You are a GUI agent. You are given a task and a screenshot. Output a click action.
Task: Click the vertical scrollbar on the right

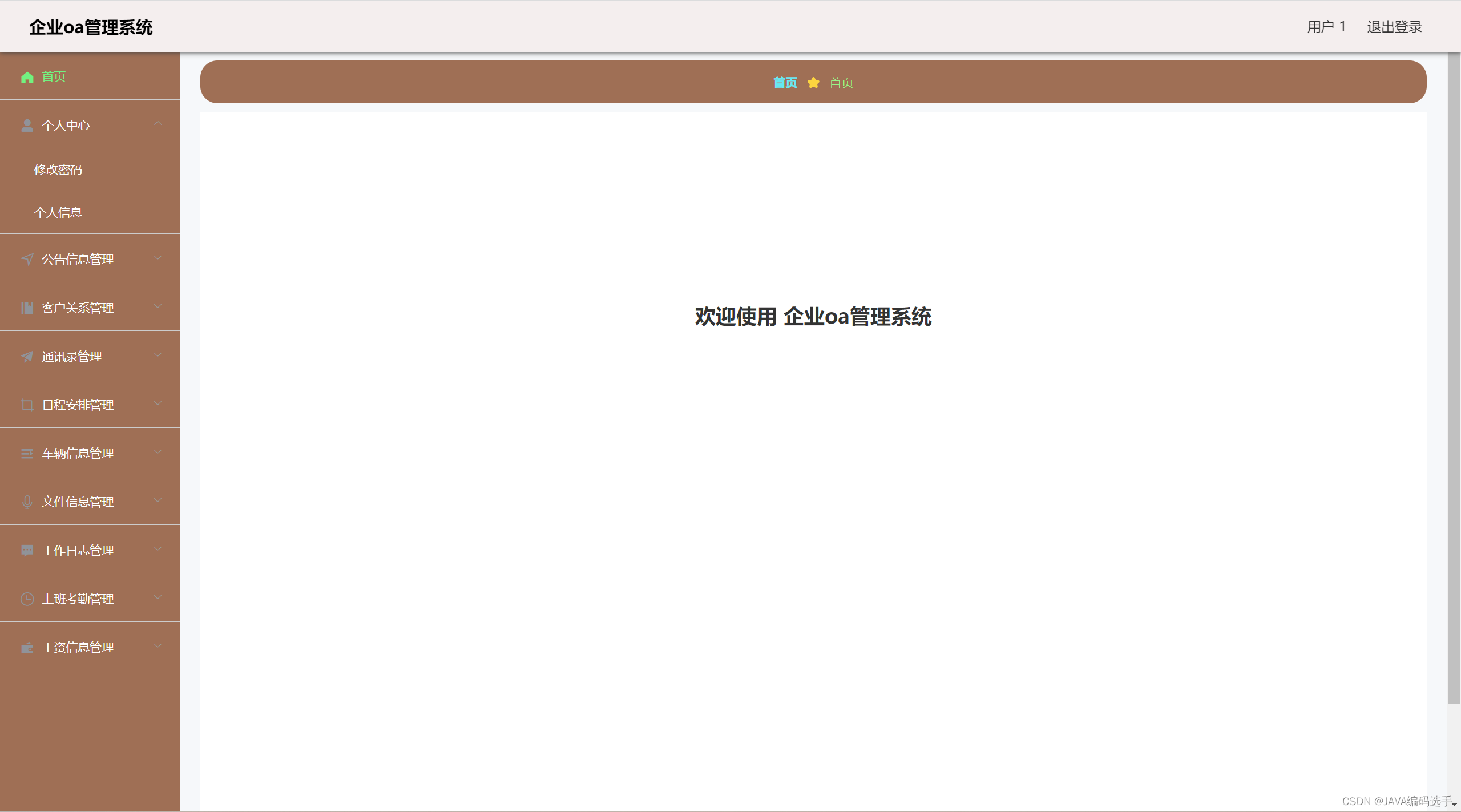coord(1454,377)
